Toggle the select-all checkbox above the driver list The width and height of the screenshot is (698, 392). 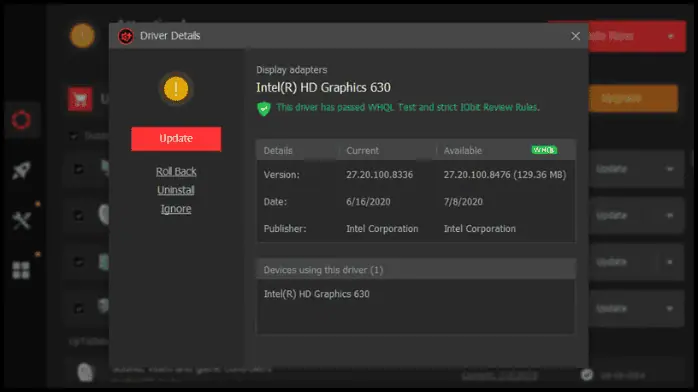[73, 136]
